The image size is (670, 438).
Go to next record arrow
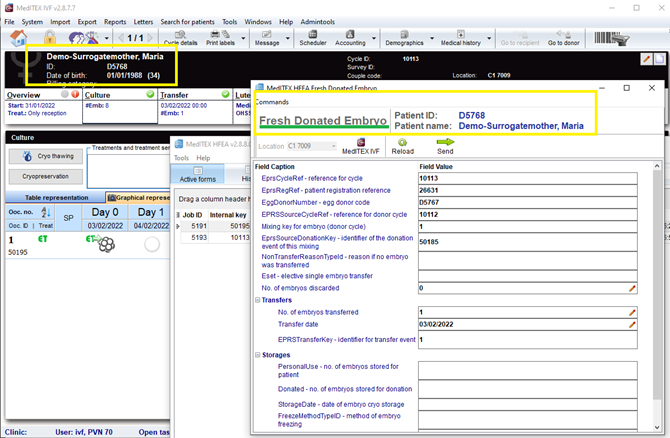[150, 38]
